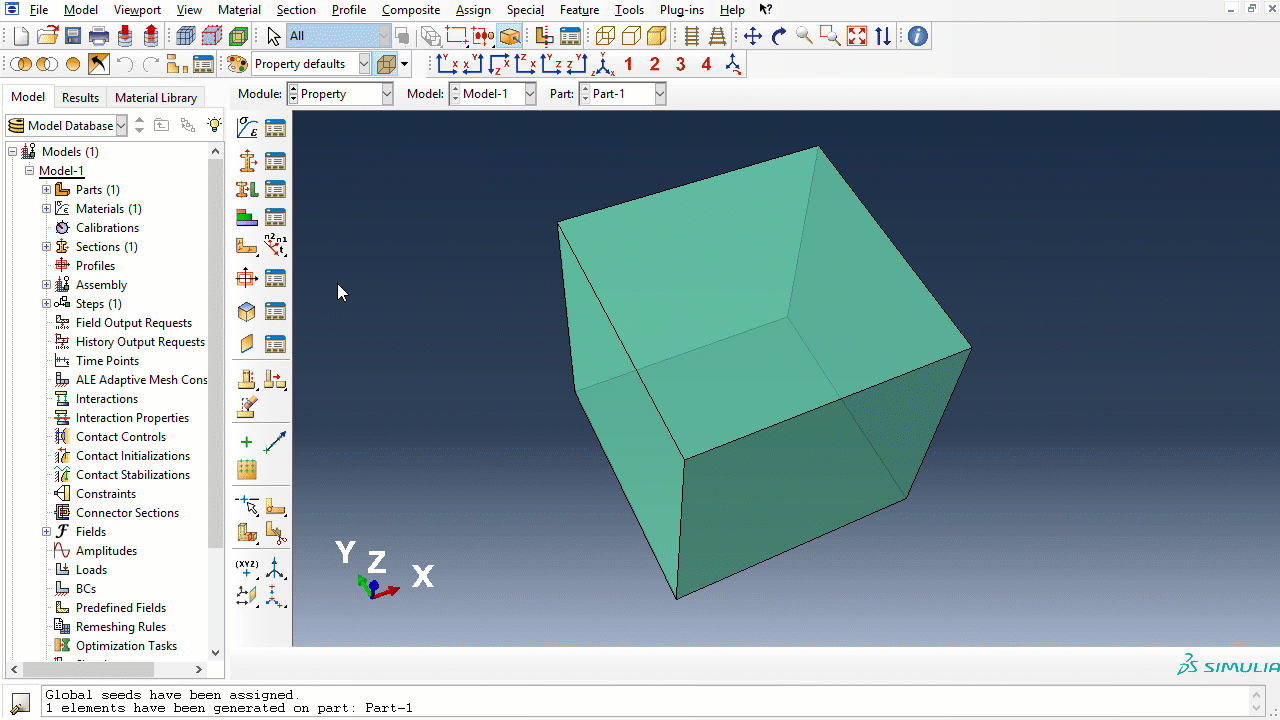Enable Wireframe render style
This screenshot has width=1280, height=720.
(605, 36)
